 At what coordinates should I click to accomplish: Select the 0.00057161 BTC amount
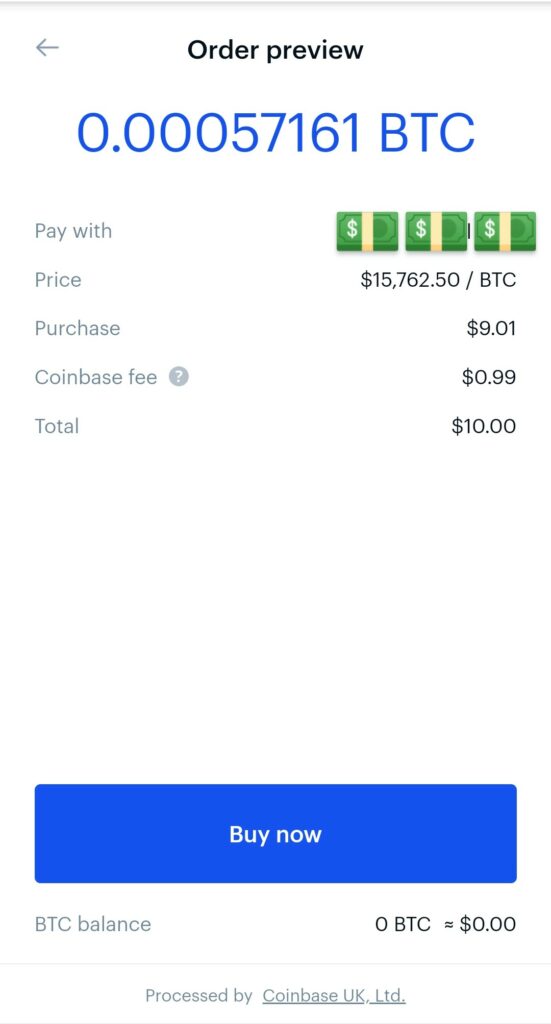[x=276, y=133]
